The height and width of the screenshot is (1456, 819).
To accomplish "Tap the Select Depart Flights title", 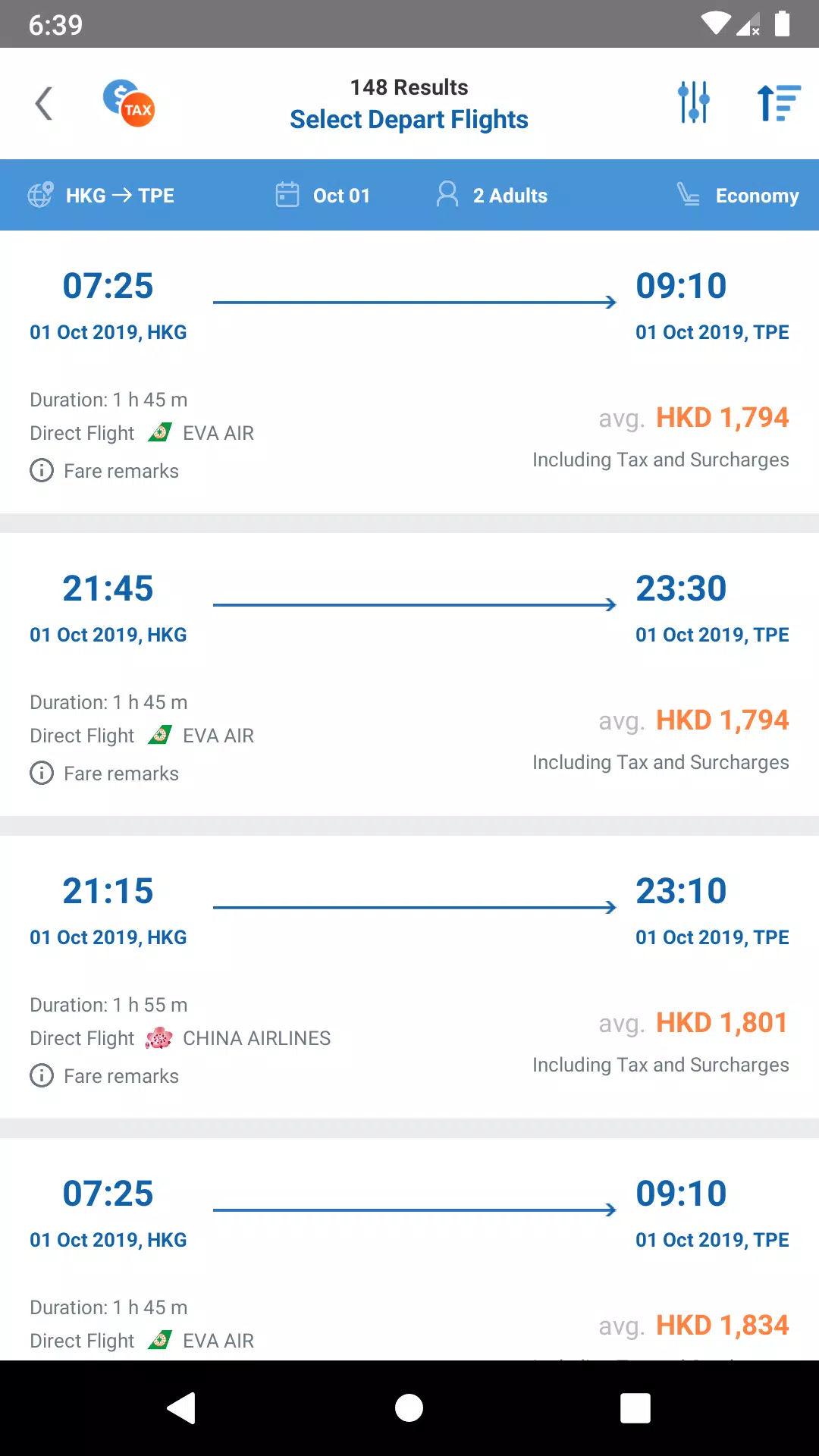I will 409,120.
